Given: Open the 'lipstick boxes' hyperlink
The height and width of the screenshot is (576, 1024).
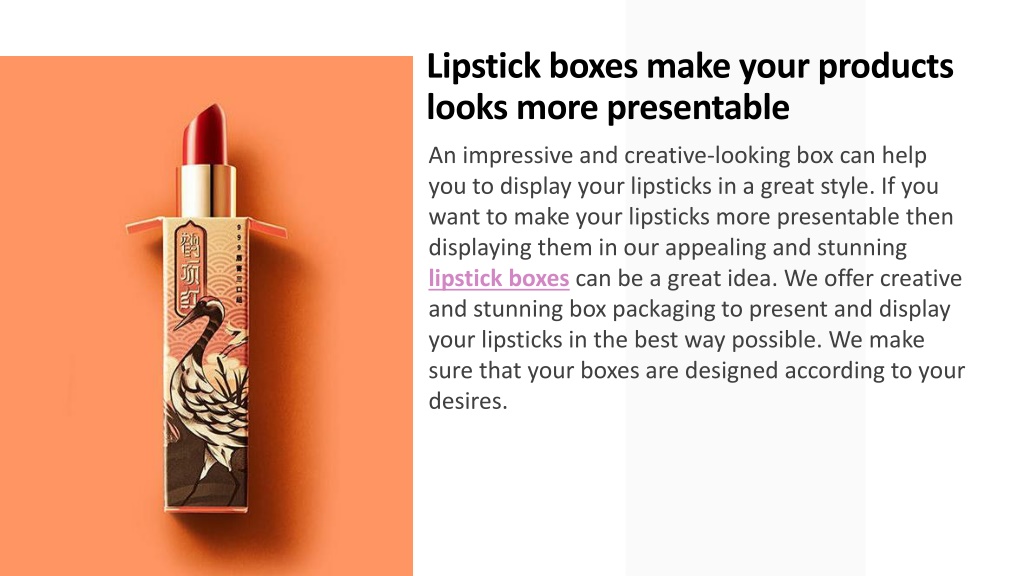Looking at the screenshot, I should click(498, 278).
